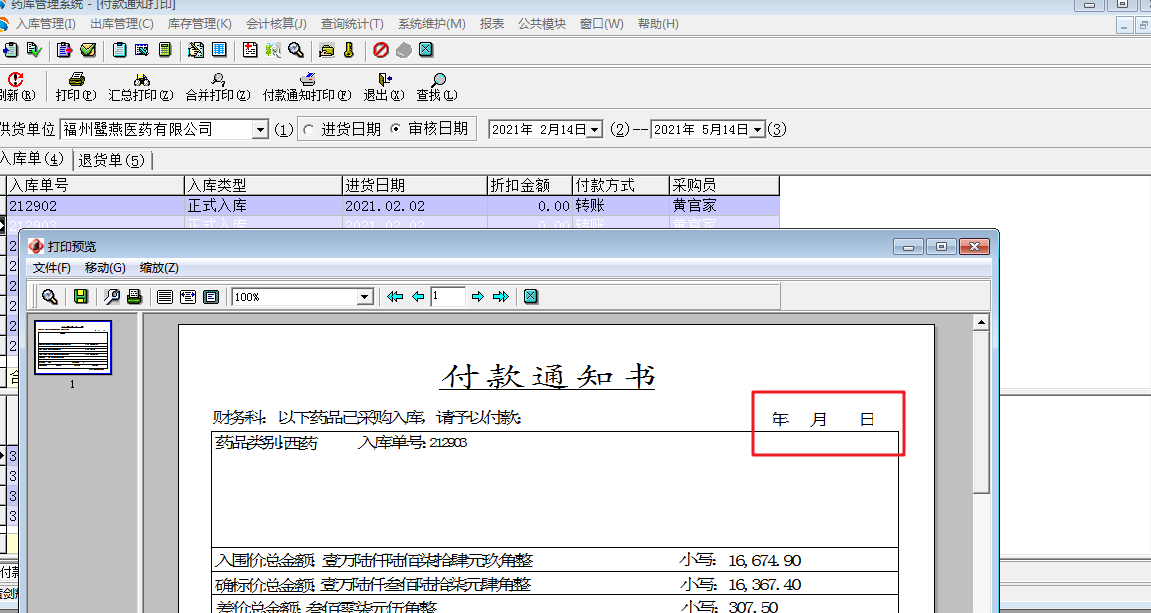Image resolution: width=1151 pixels, height=613 pixels.
Task: Open the 出库管理(C) menu
Action: pos(122,23)
